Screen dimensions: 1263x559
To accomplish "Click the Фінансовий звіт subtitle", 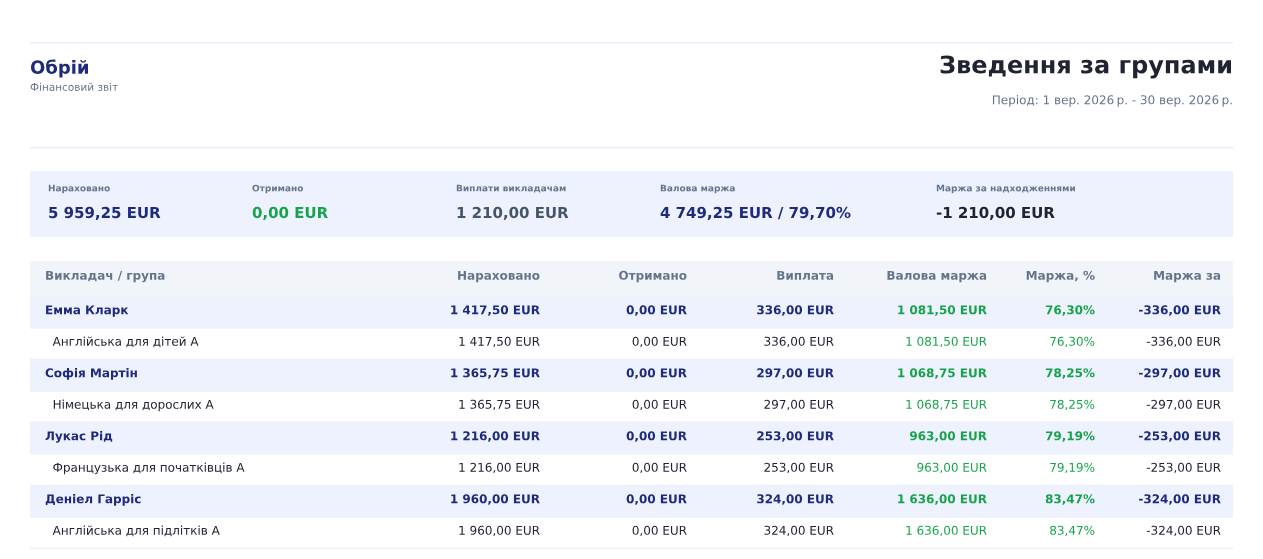I will click(74, 88).
